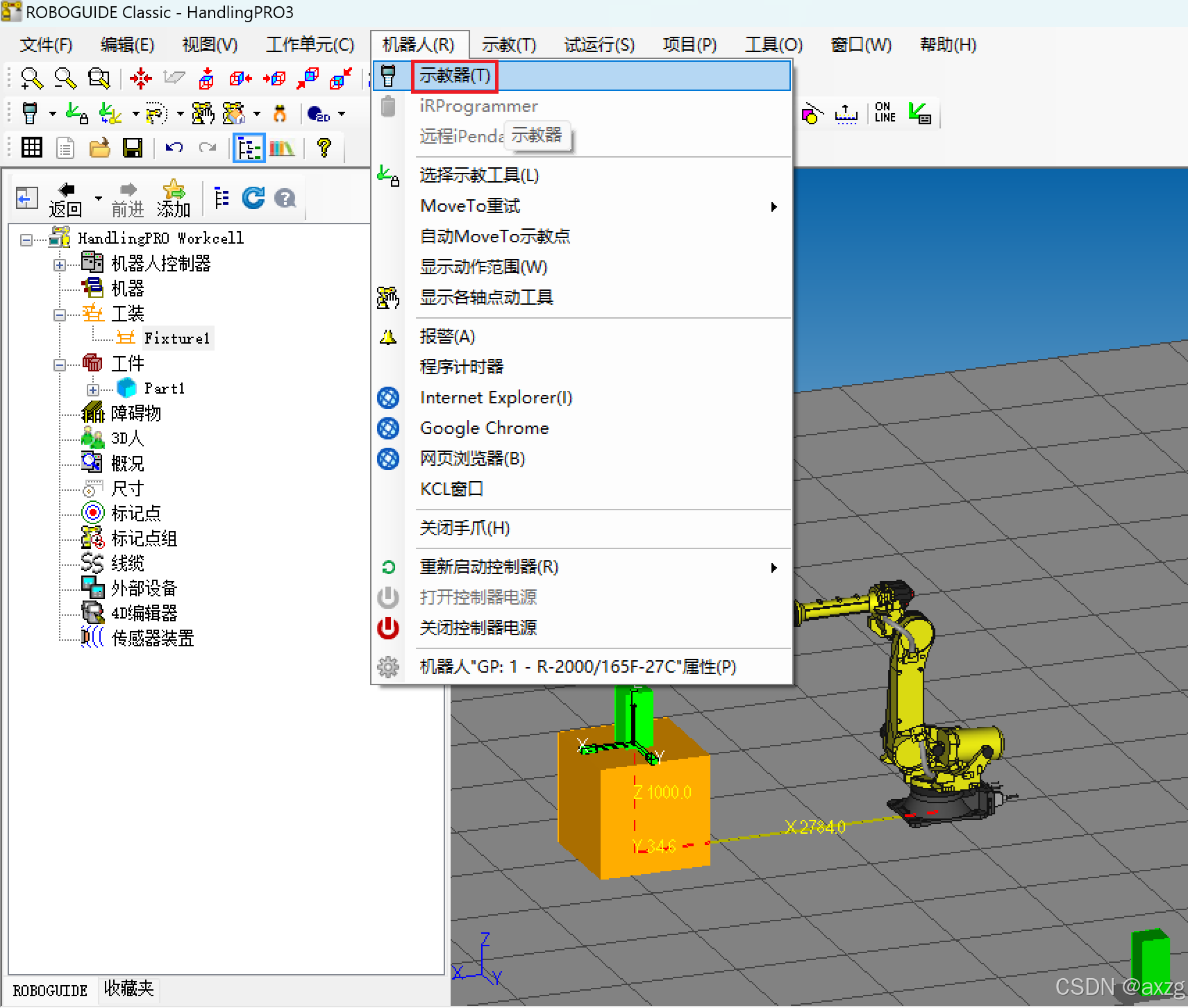1188x1008 pixels.
Task: Open the 工具(O) menu
Action: tap(774, 44)
